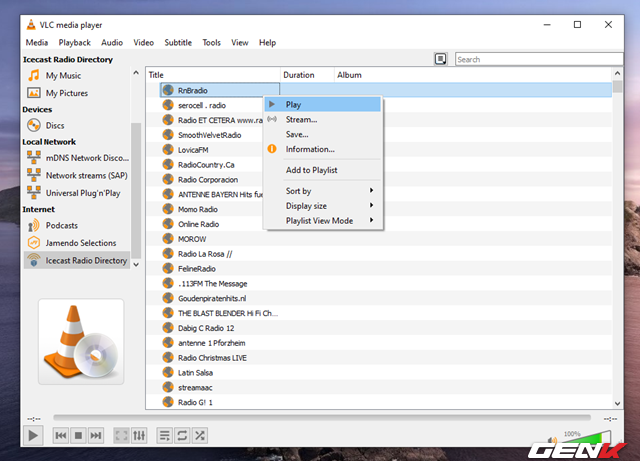Open the Tools menu
This screenshot has width=640, height=461.
pos(211,42)
